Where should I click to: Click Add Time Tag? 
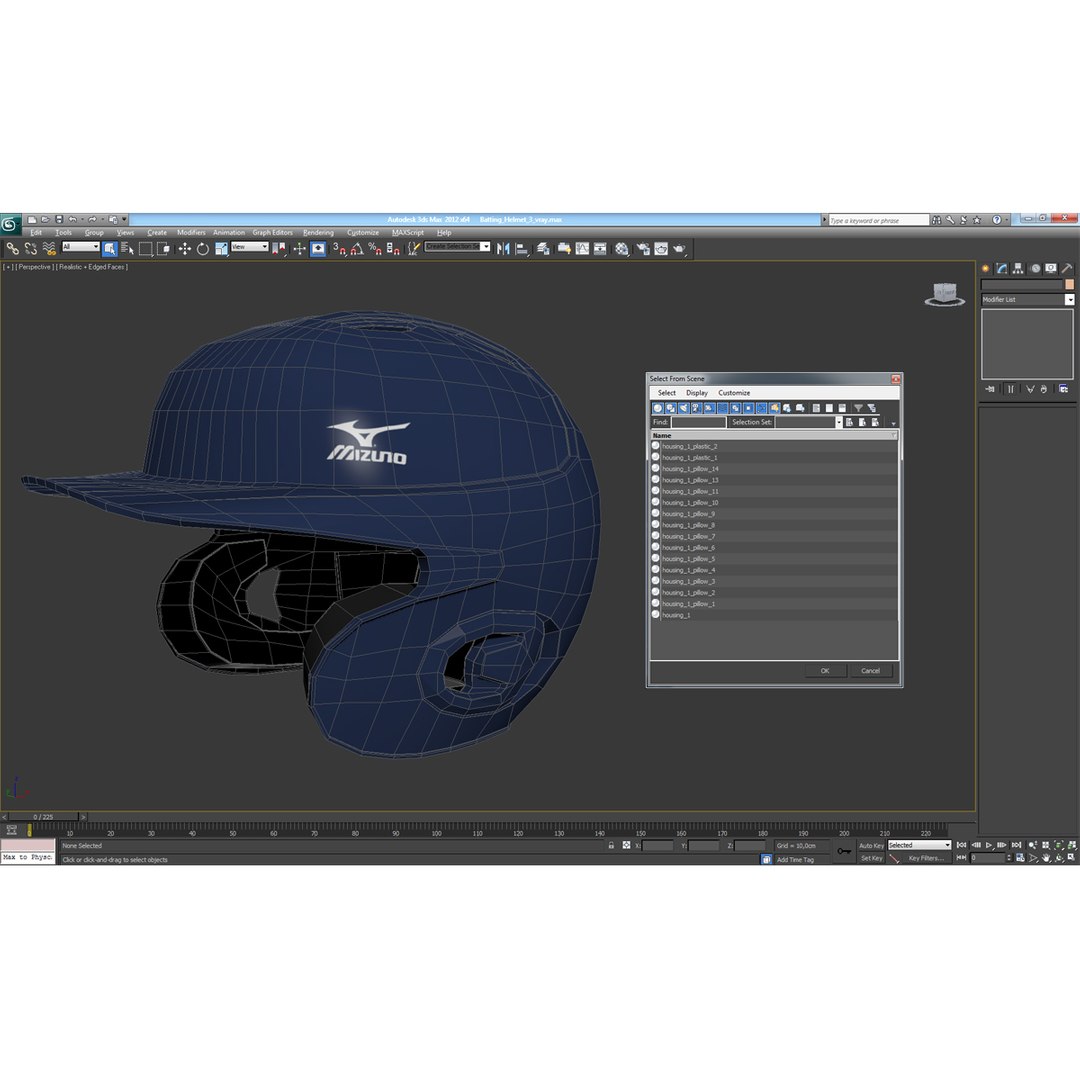point(795,860)
